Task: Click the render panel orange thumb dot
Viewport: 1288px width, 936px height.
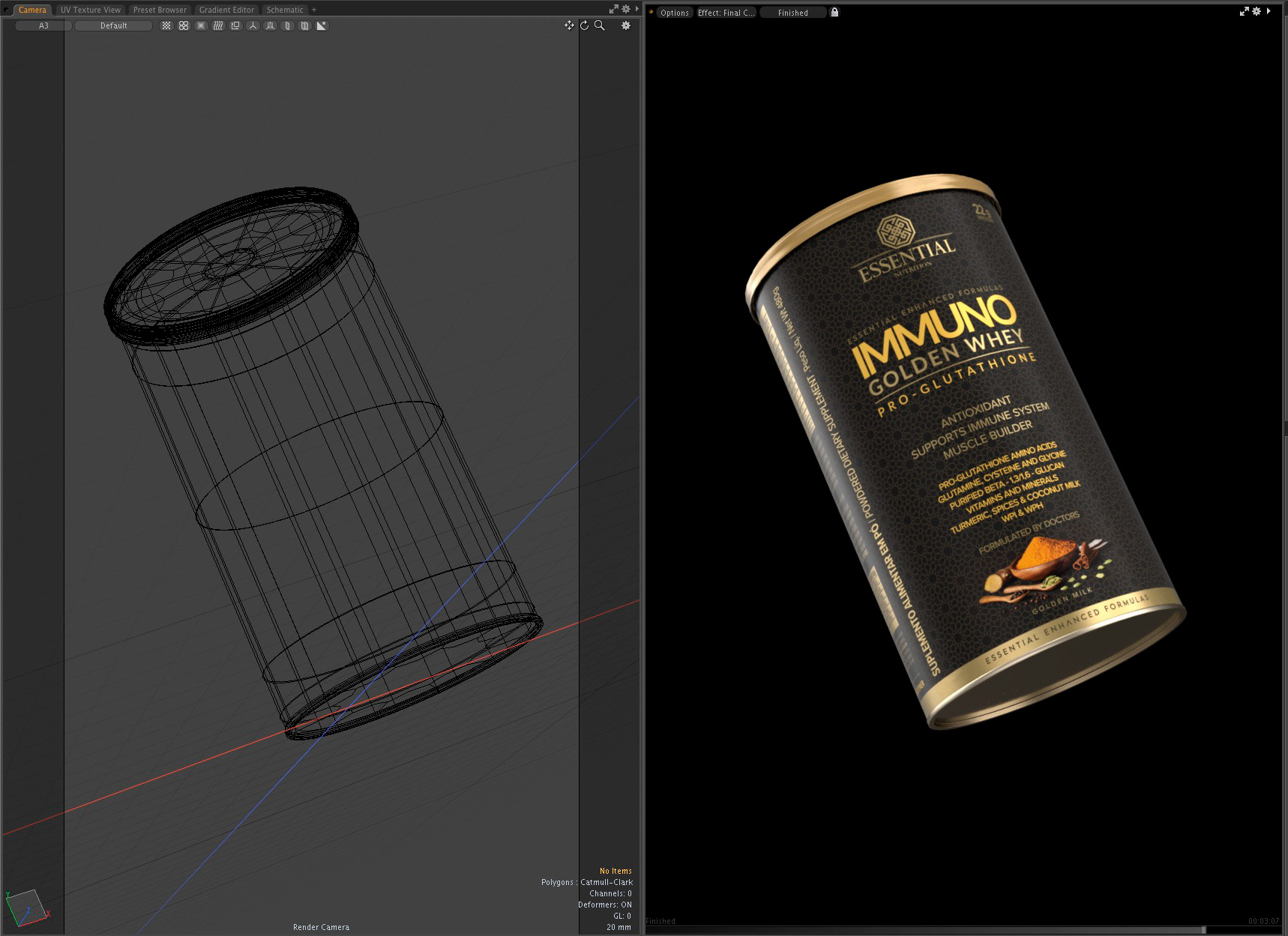Action: tap(651, 12)
